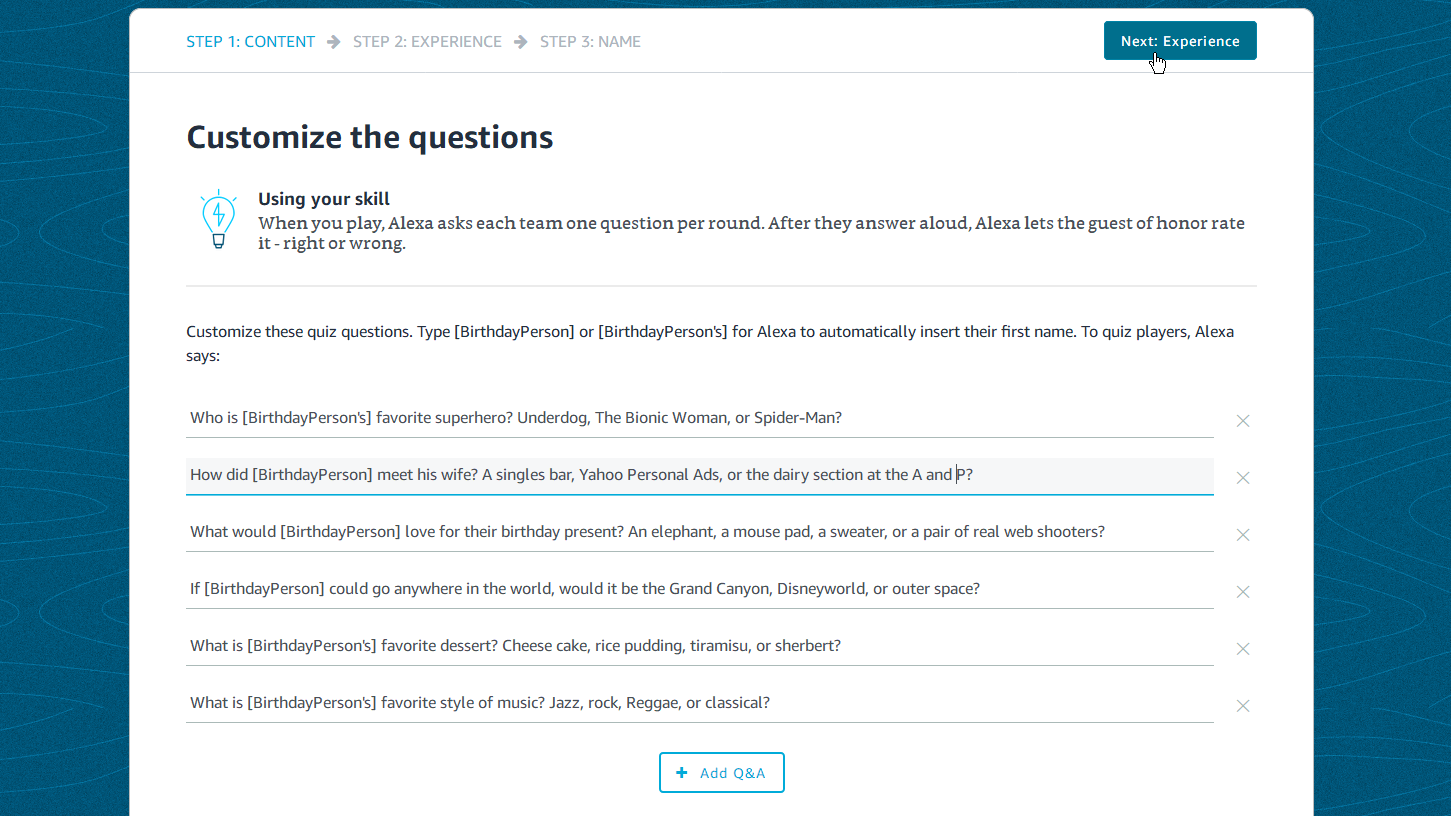Screen dimensions: 1451x816
Task: Remove the favorite superhero question
Action: click(1242, 421)
